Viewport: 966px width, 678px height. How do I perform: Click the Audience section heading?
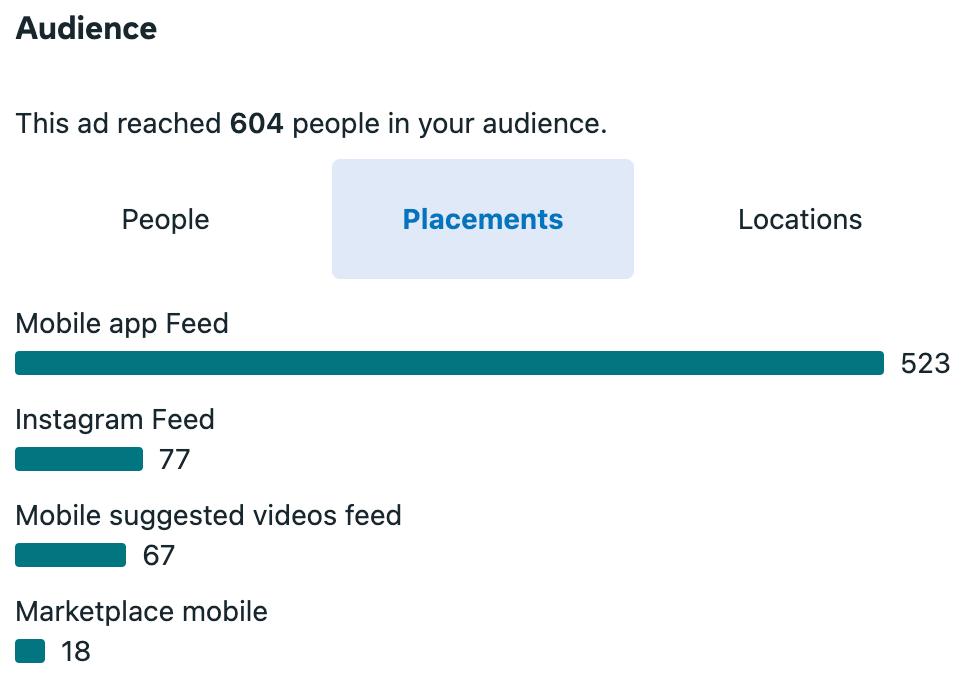[86, 28]
